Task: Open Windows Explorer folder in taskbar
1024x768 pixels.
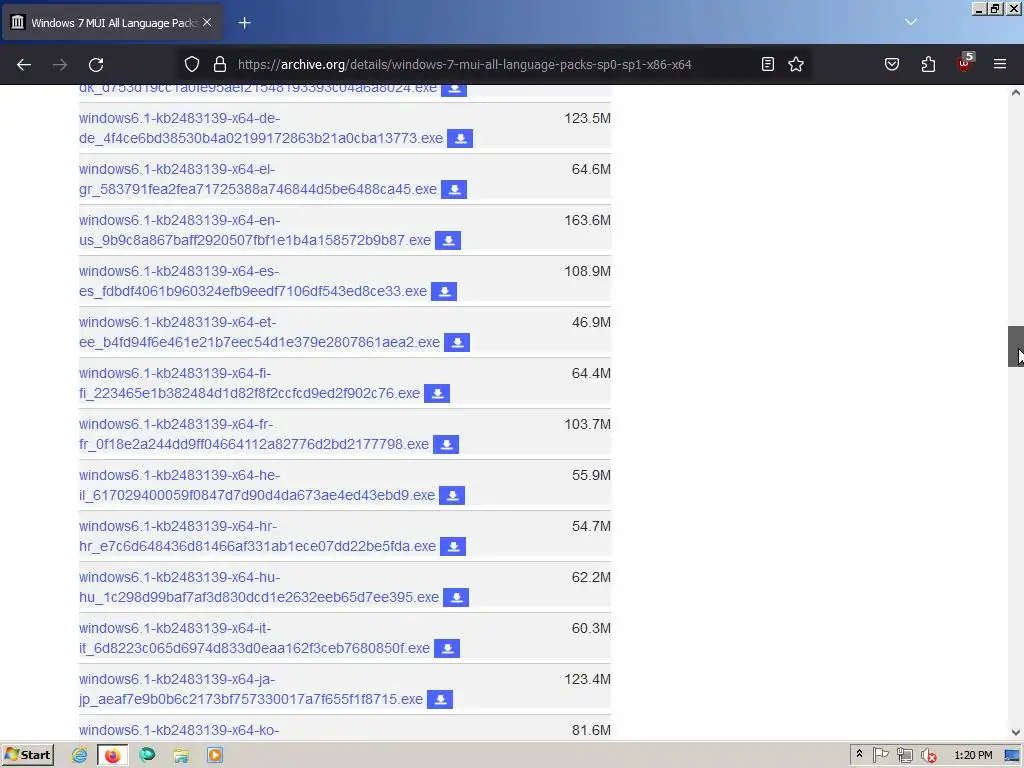Action: tap(181, 755)
